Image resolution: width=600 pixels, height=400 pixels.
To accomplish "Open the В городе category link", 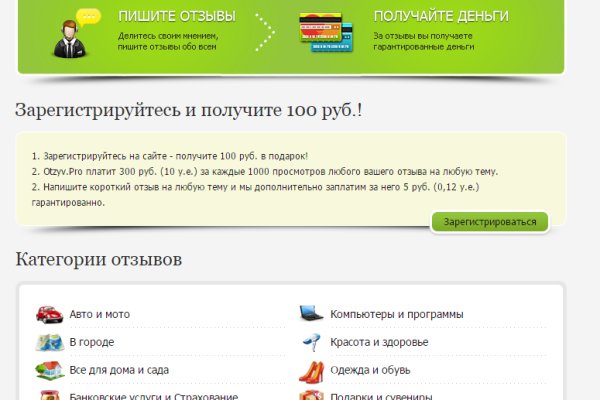I will 91,342.
